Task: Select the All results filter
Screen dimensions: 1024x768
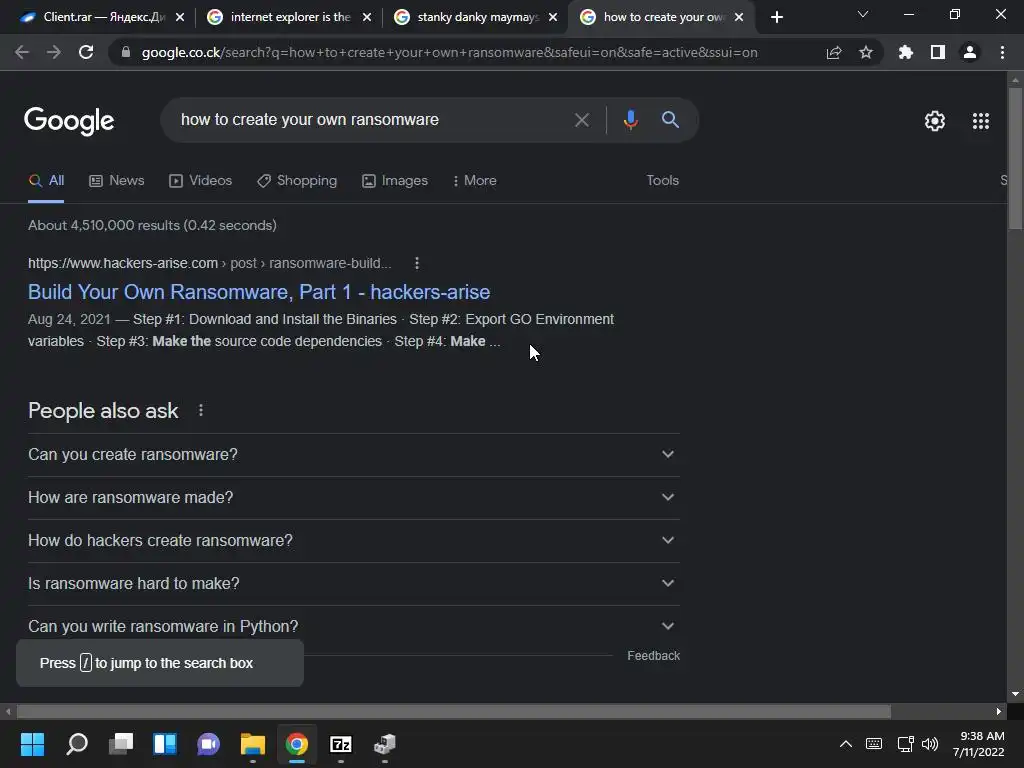Action: coord(46,181)
